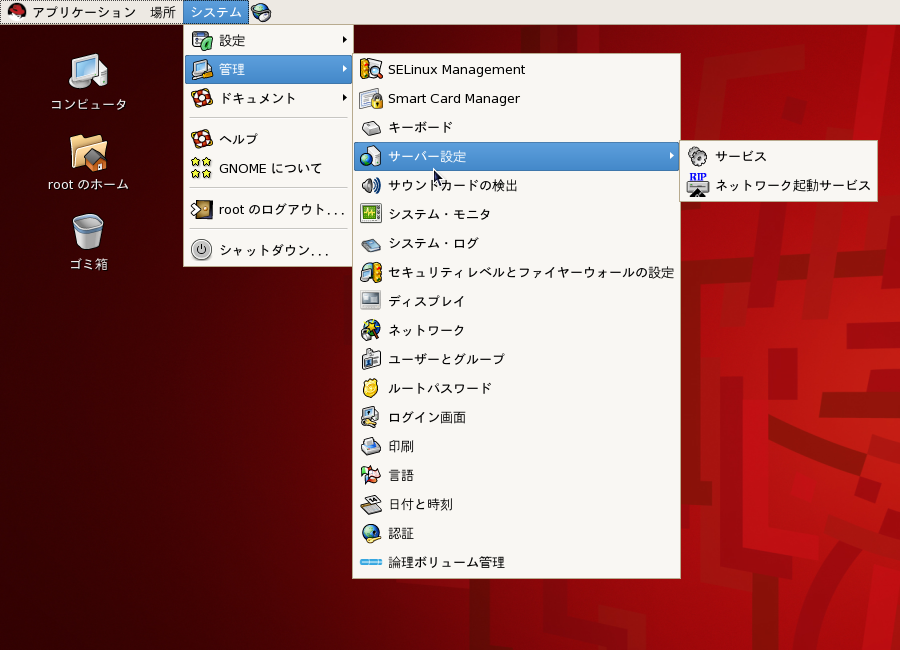Open 言語 flags icon
The image size is (900, 650).
coord(371,475)
